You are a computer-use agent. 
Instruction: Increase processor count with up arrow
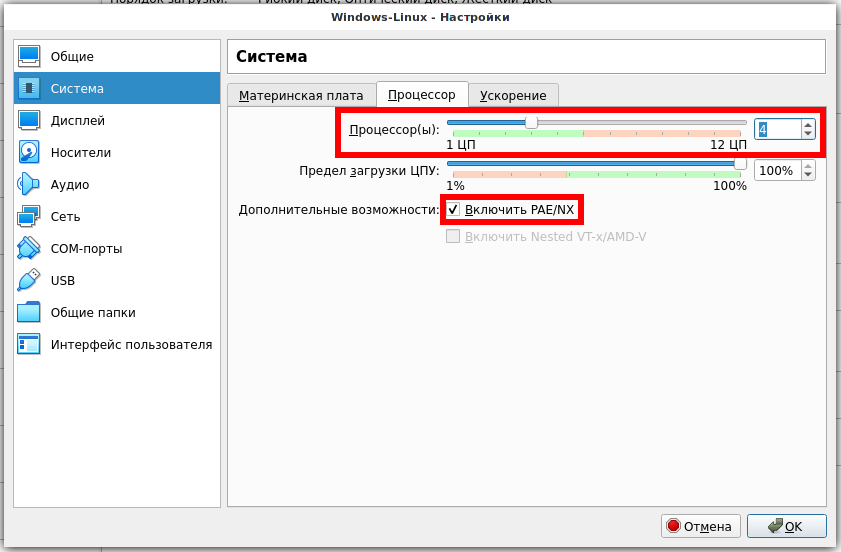(x=808, y=124)
